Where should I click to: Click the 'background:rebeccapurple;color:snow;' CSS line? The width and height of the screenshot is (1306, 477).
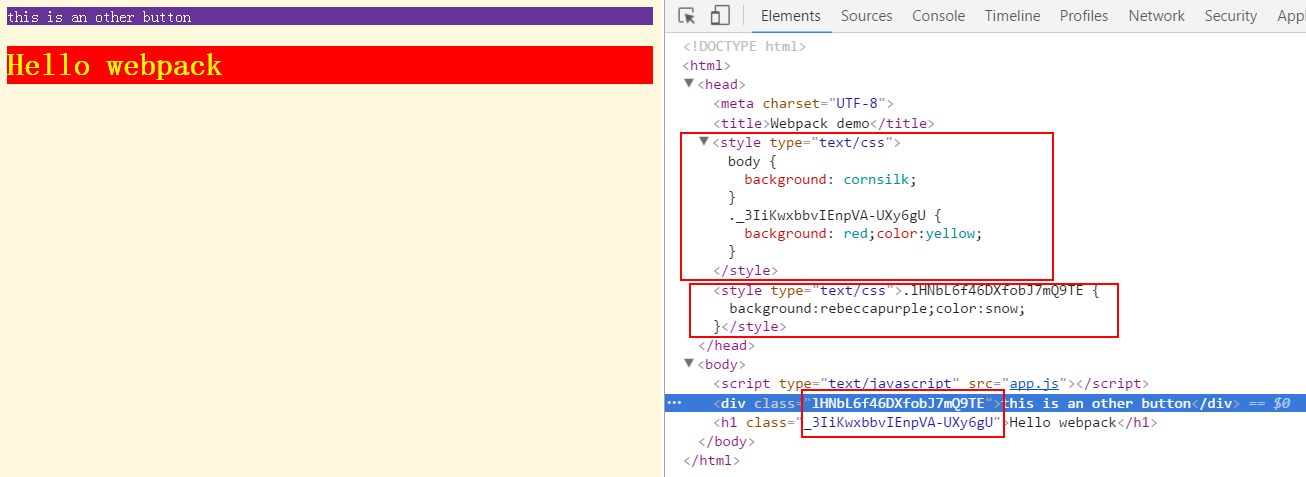pos(877,308)
